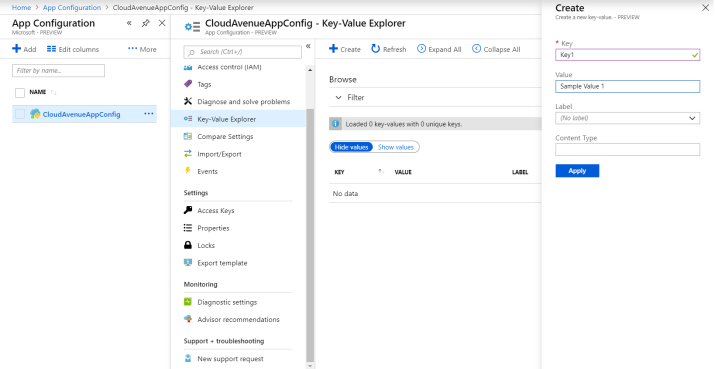Sort by the KEY column arrow

coord(381,172)
